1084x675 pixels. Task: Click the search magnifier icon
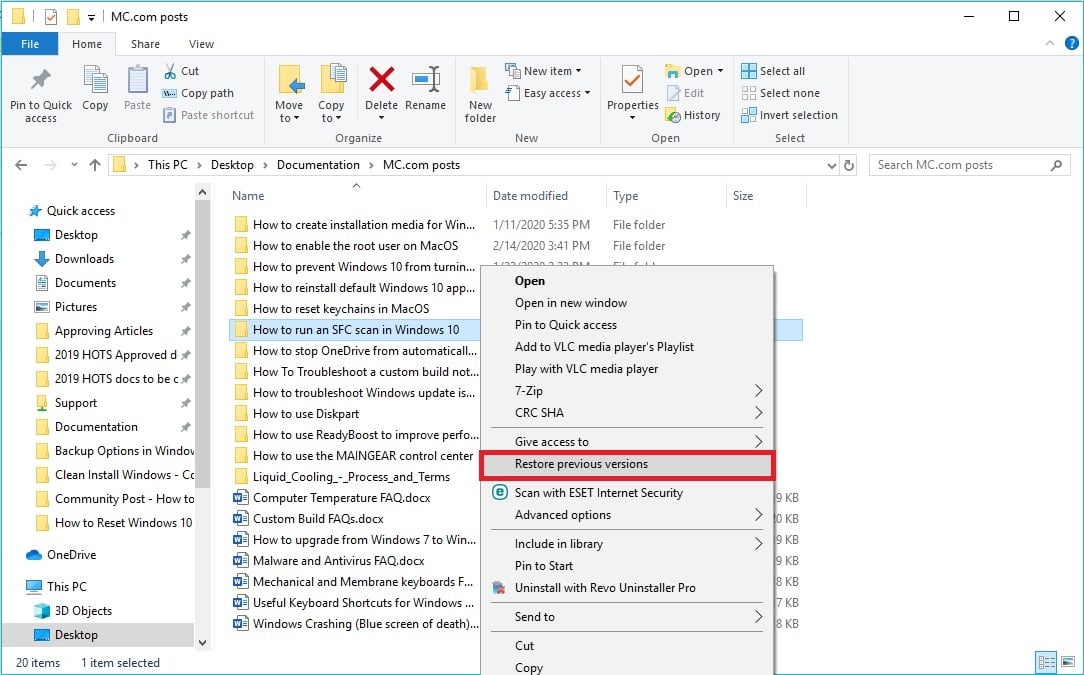(1056, 165)
